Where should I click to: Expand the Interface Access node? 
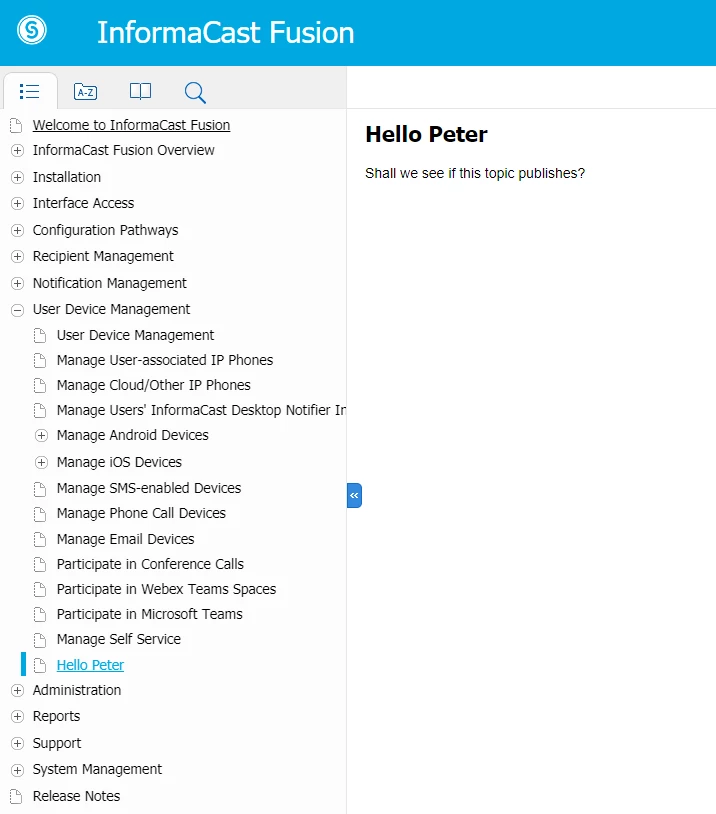click(x=17, y=203)
